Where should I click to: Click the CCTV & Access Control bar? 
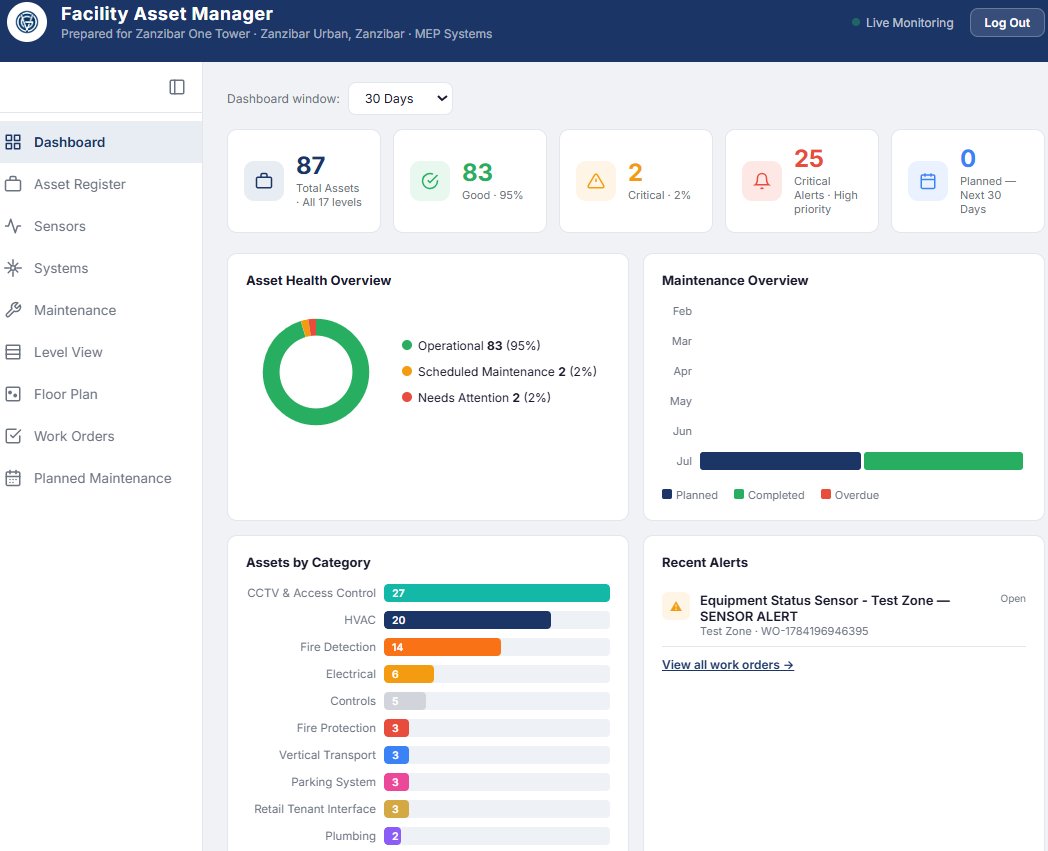pyautogui.click(x=497, y=593)
